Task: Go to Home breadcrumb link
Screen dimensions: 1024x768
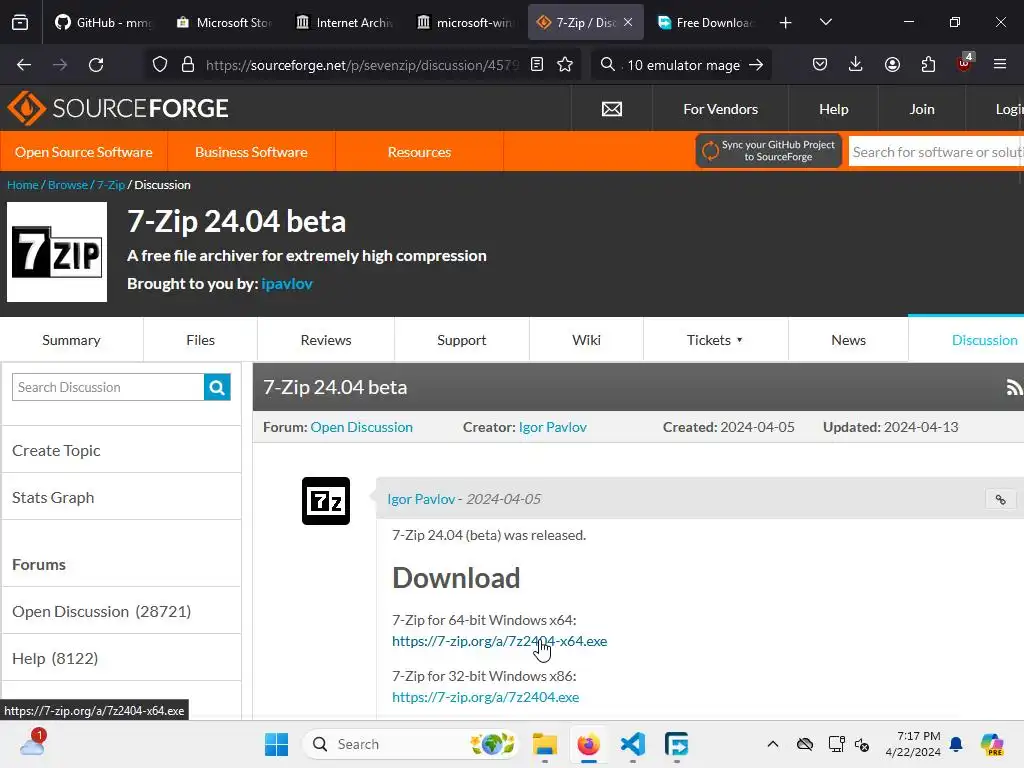Action: 23,185
